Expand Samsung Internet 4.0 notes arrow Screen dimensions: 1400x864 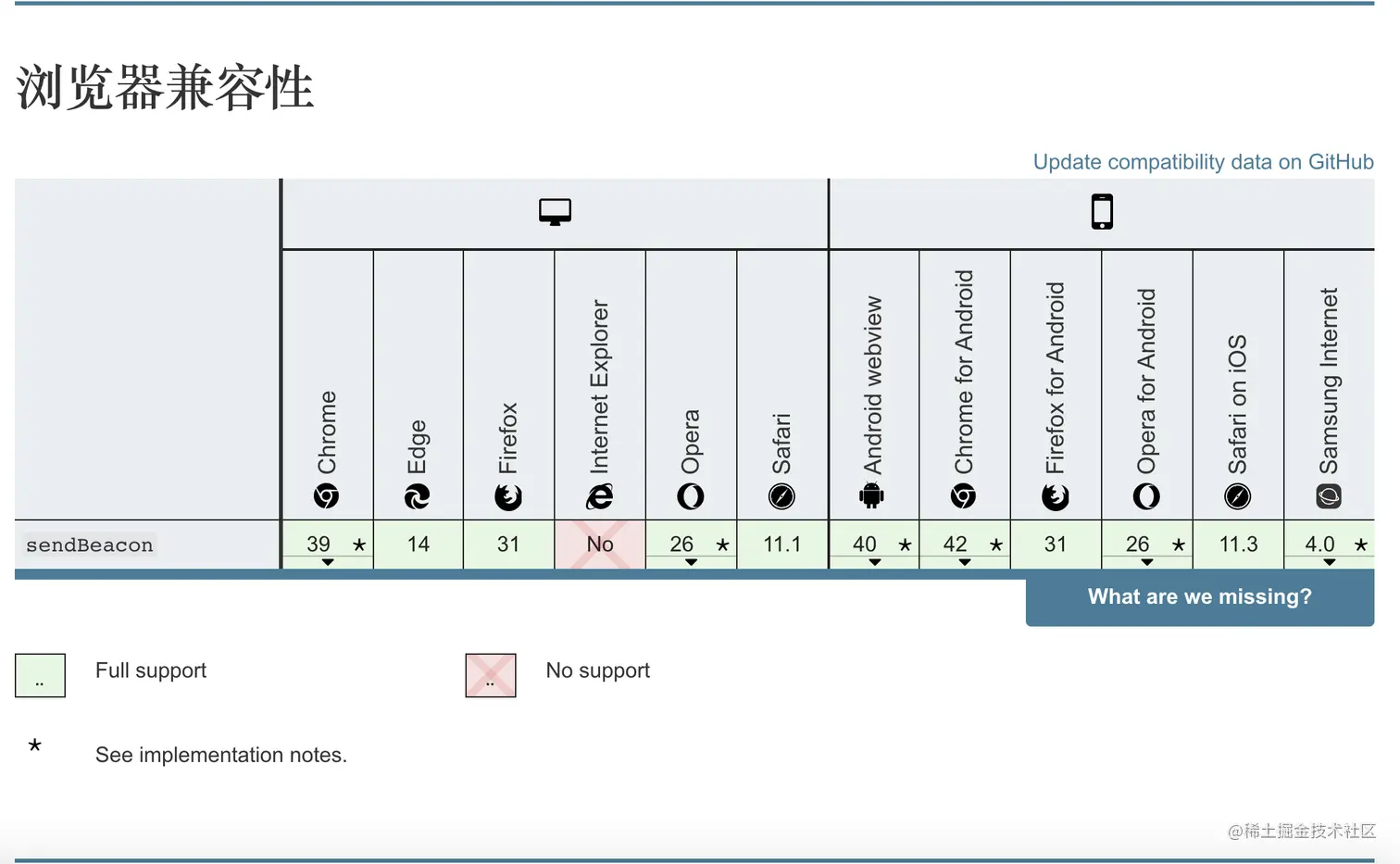coord(1330,562)
